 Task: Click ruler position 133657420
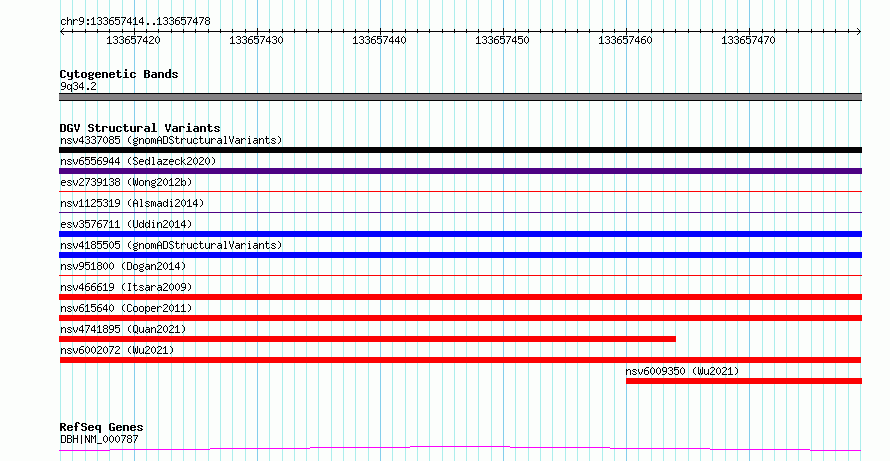click(133, 40)
